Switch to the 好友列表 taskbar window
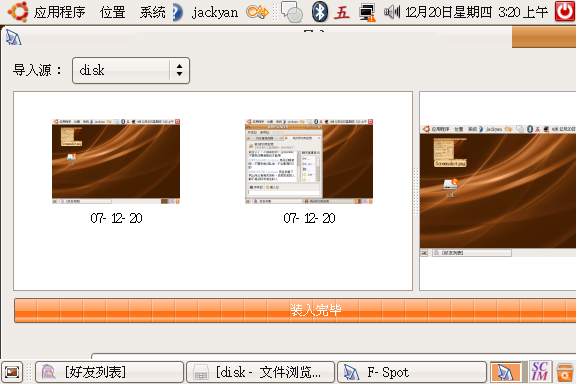This screenshot has height=384, width=576. click(x=109, y=372)
